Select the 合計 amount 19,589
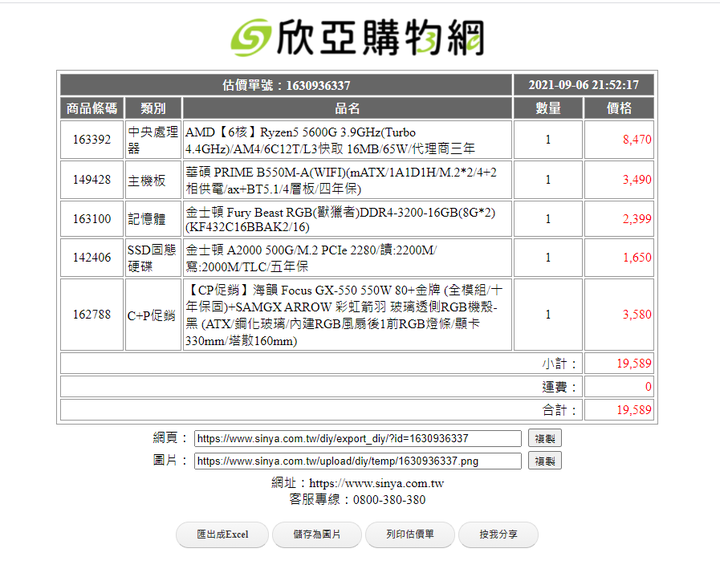This screenshot has height=569, width=720. click(634, 410)
